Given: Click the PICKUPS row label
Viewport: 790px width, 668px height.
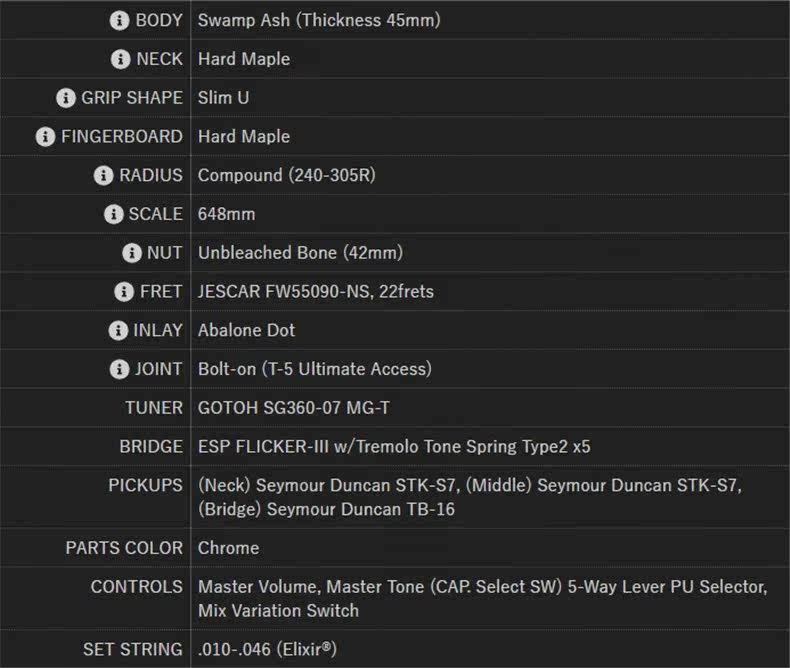Looking at the screenshot, I should tap(145, 485).
